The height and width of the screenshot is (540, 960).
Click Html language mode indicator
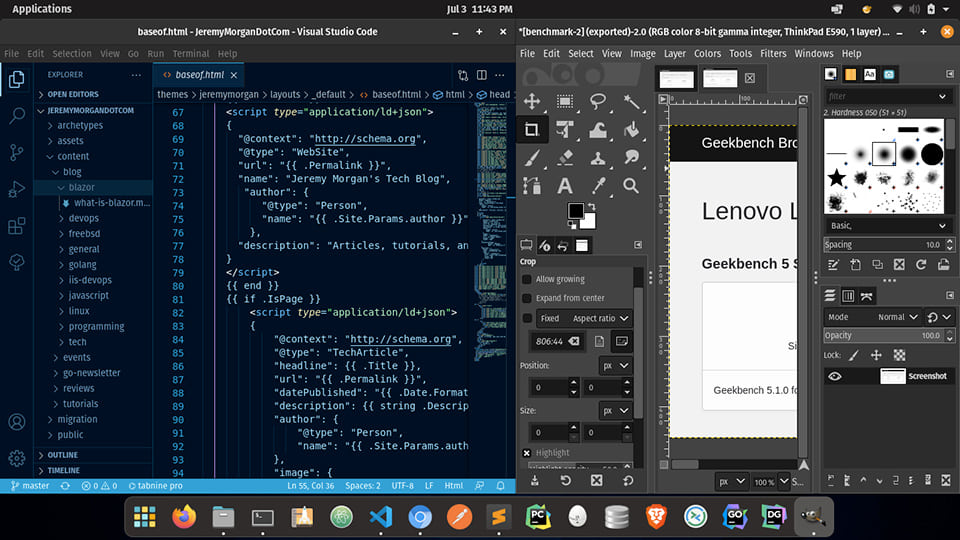[454, 486]
